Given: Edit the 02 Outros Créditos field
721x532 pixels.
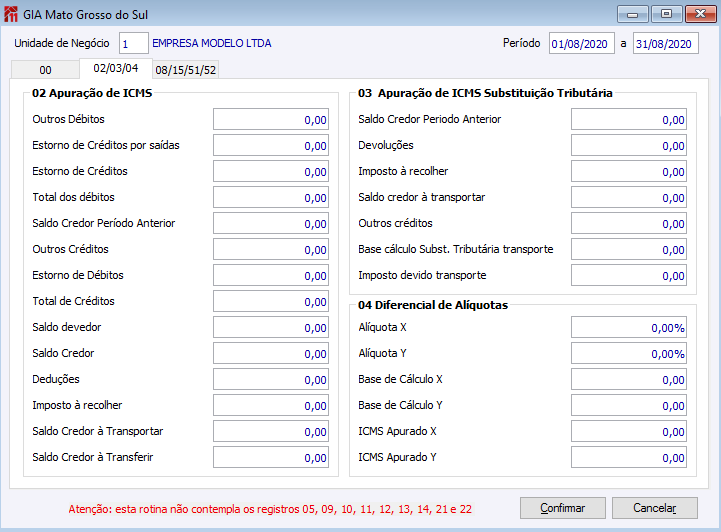Looking at the screenshot, I should click(271, 250).
